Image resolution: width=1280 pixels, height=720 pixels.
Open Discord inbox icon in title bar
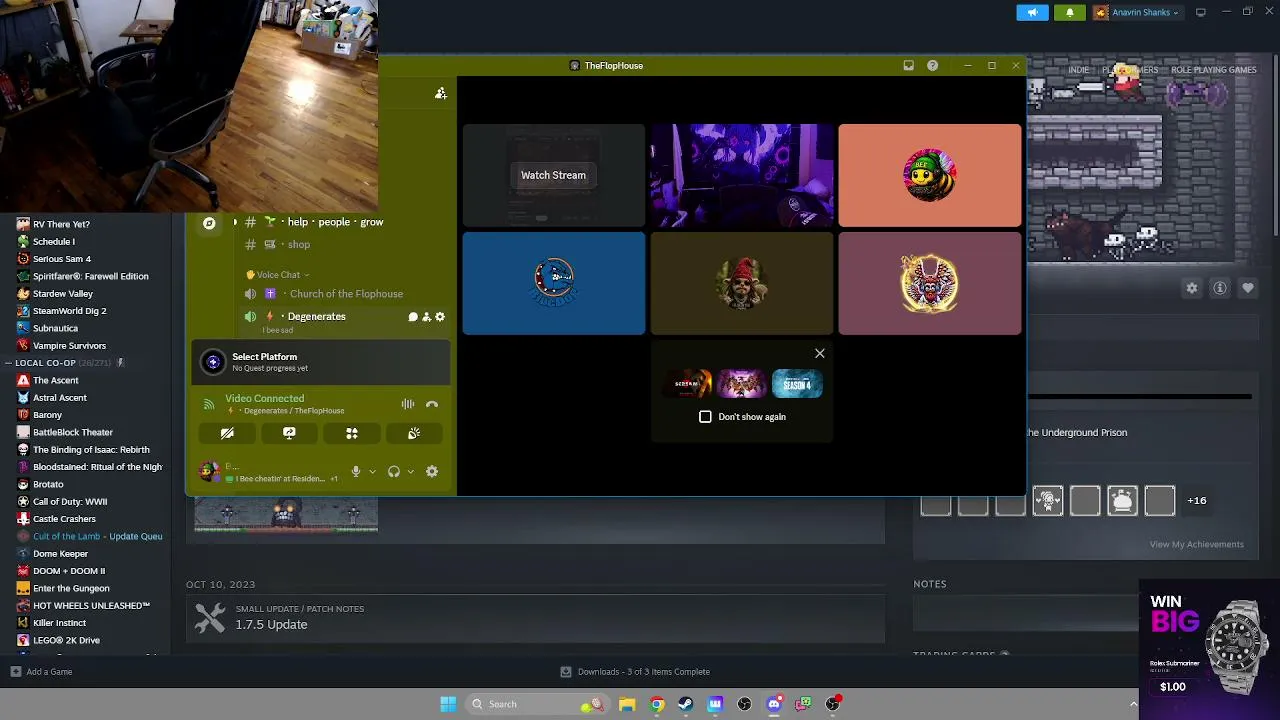(908, 66)
